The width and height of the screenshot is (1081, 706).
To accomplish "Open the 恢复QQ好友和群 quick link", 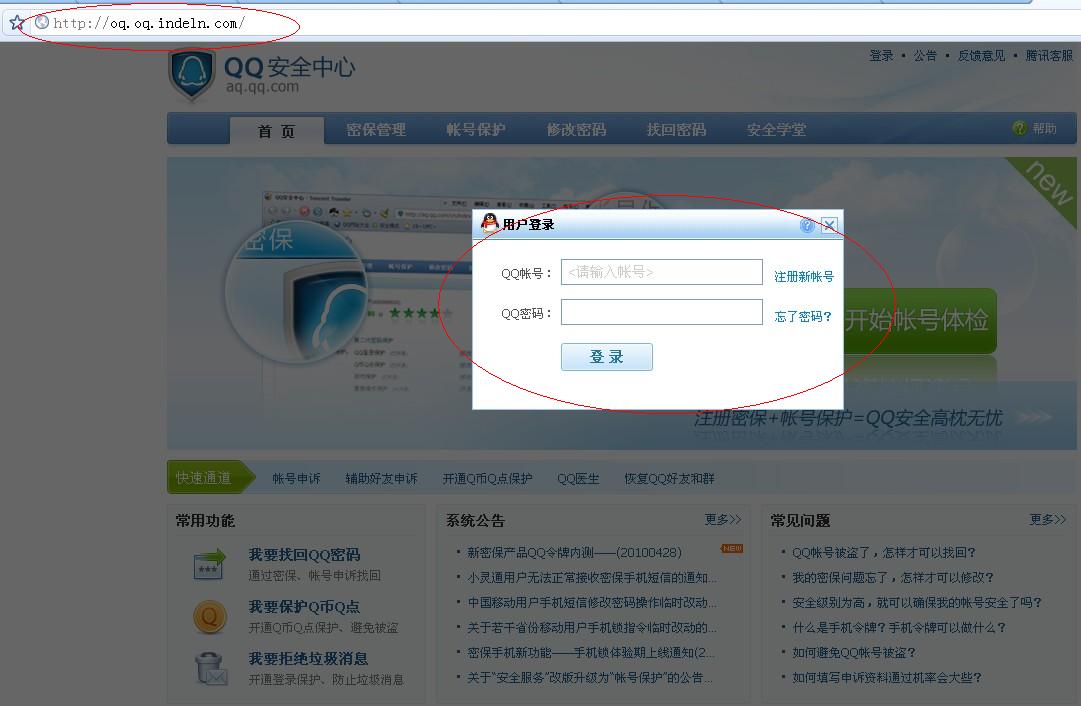I will click(669, 478).
